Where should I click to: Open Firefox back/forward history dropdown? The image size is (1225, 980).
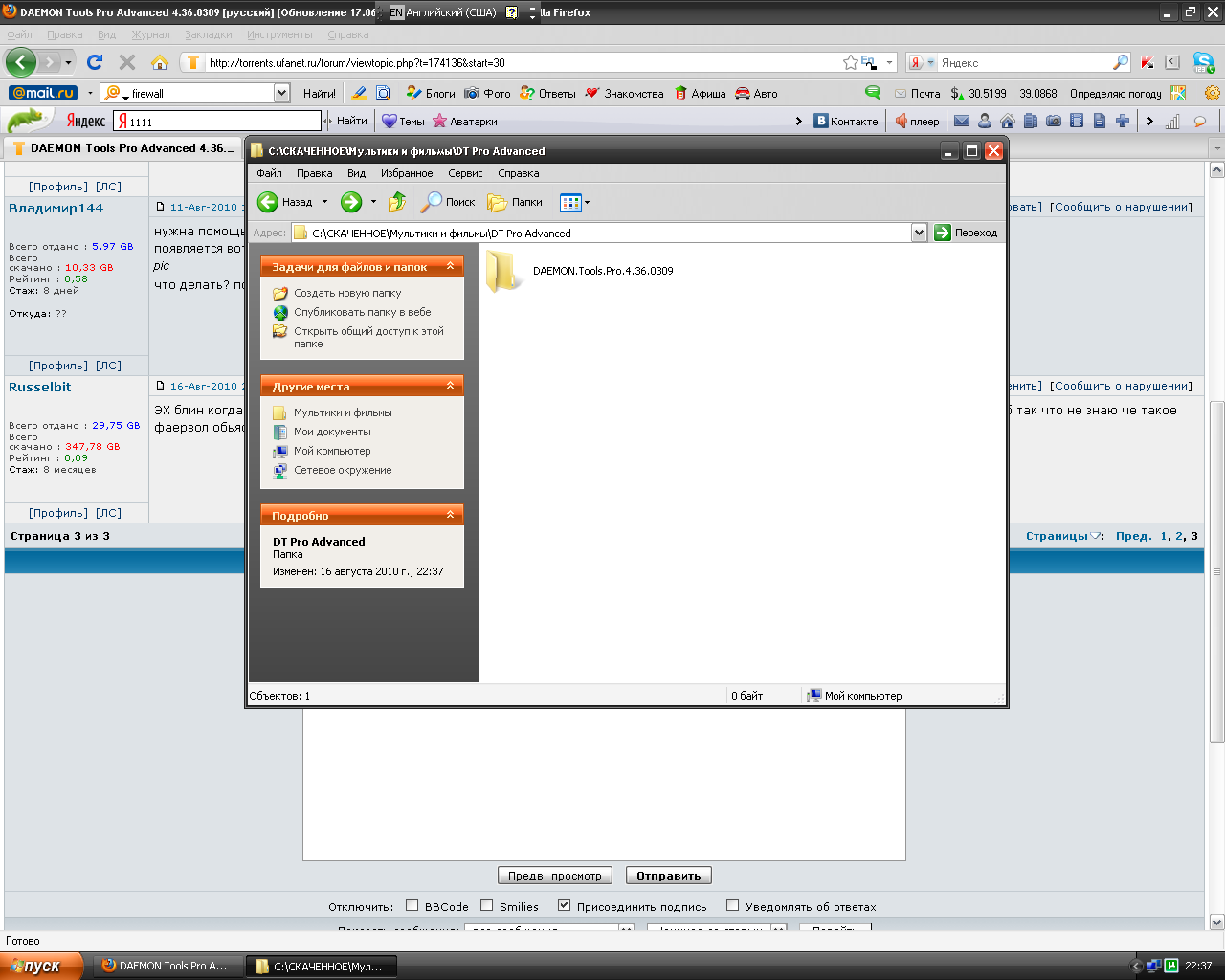pos(67,62)
